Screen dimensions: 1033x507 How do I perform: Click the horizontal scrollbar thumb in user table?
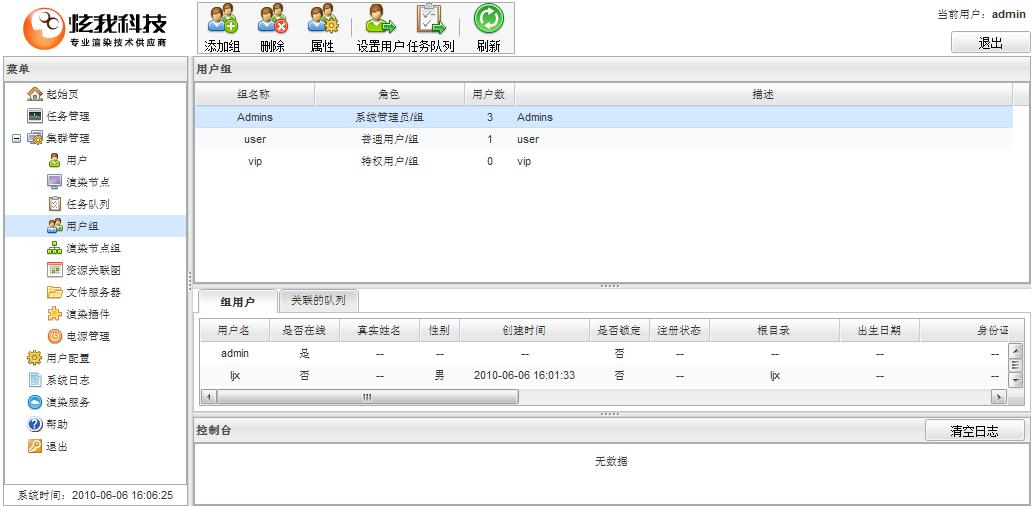(x=367, y=397)
